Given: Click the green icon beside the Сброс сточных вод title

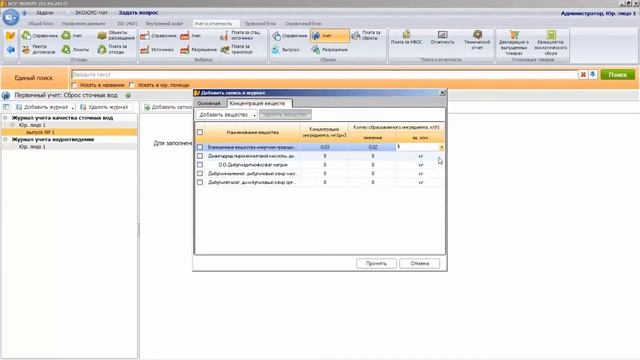Looking at the screenshot, I should [x=128, y=95].
